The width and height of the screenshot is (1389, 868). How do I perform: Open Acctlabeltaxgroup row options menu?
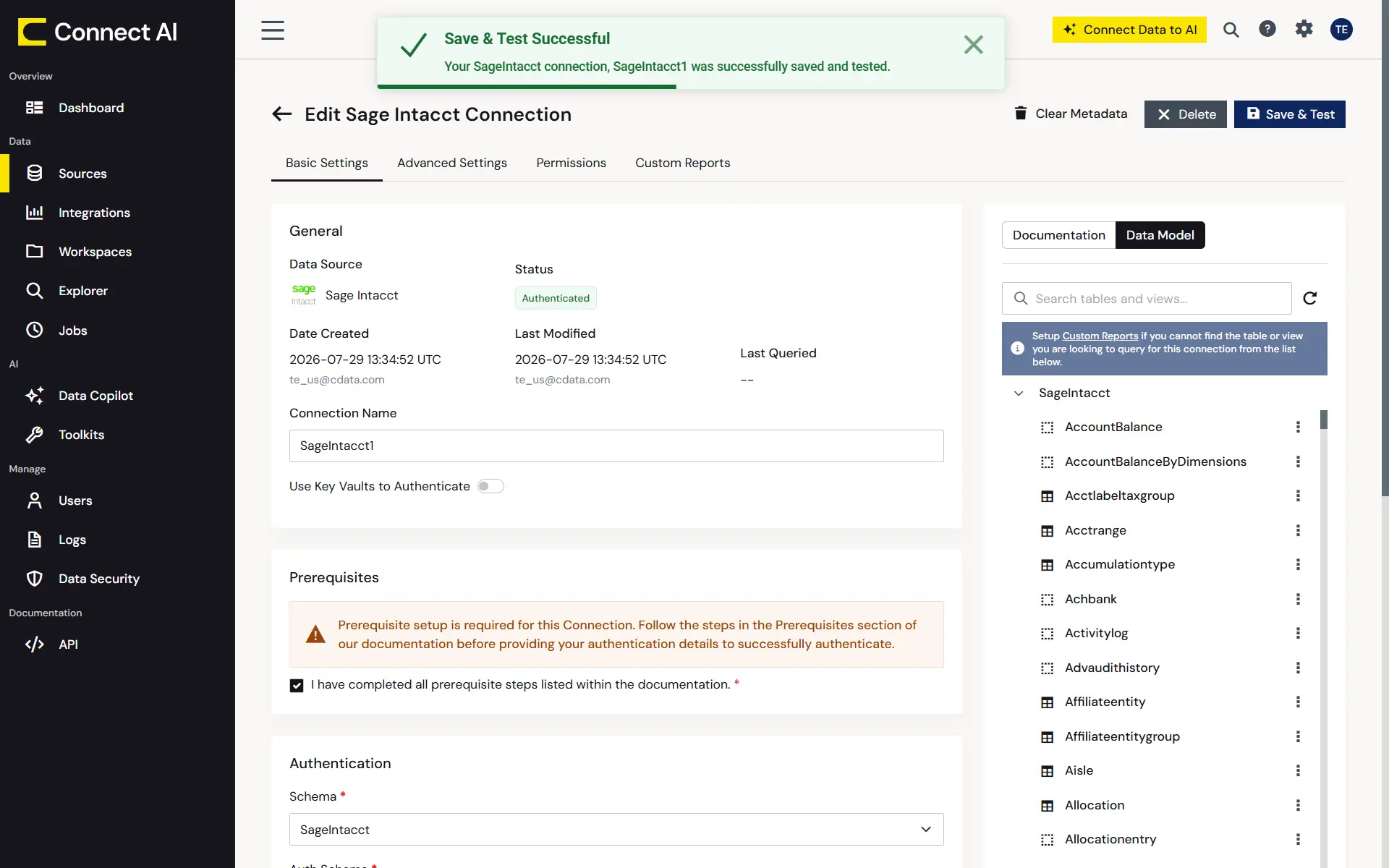(1298, 495)
